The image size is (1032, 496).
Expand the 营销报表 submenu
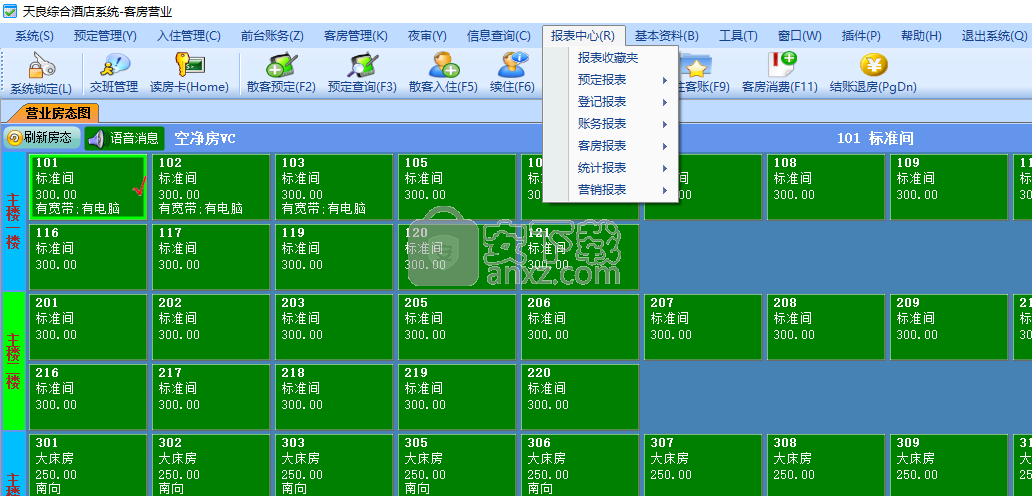tap(610, 190)
